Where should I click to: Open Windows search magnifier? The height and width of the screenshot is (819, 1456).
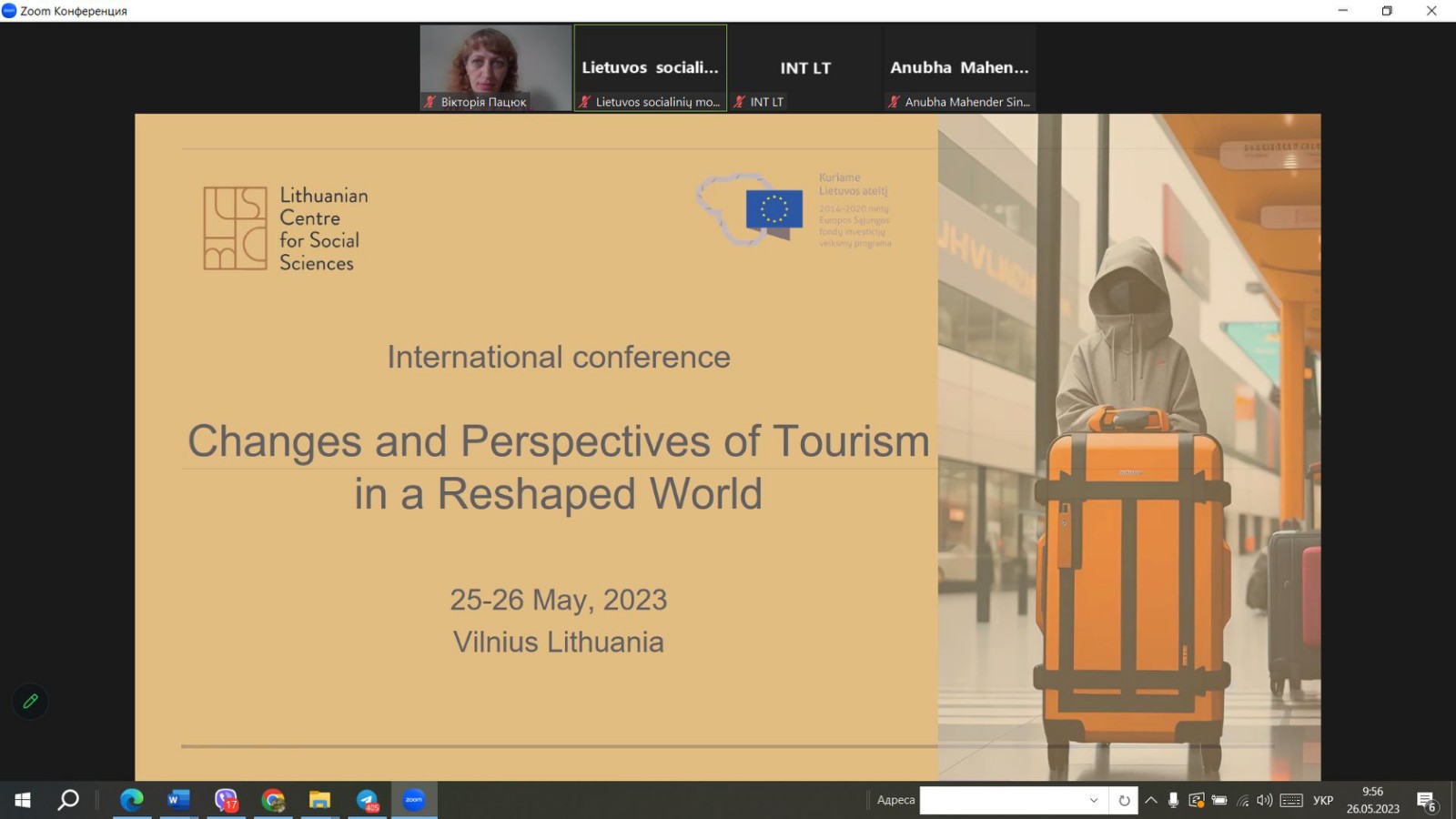(x=68, y=800)
